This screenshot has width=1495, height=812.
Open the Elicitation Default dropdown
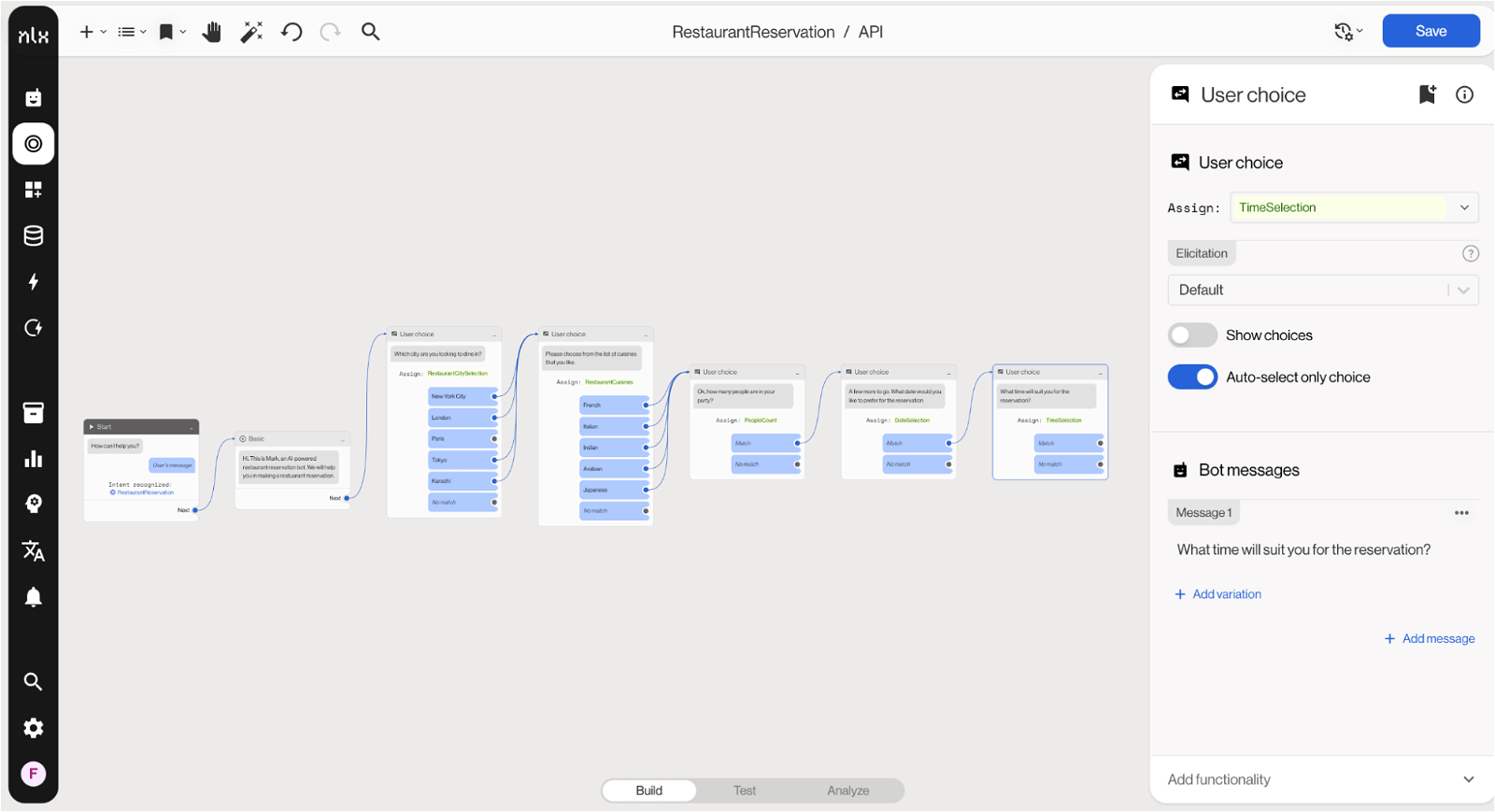(x=1322, y=291)
